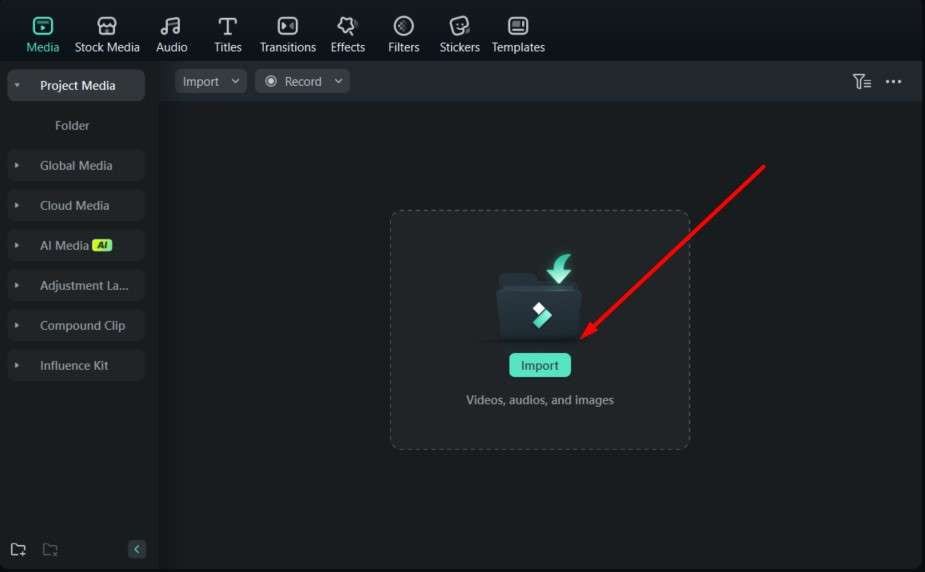Collapse the Project Media triangle

click(17, 86)
